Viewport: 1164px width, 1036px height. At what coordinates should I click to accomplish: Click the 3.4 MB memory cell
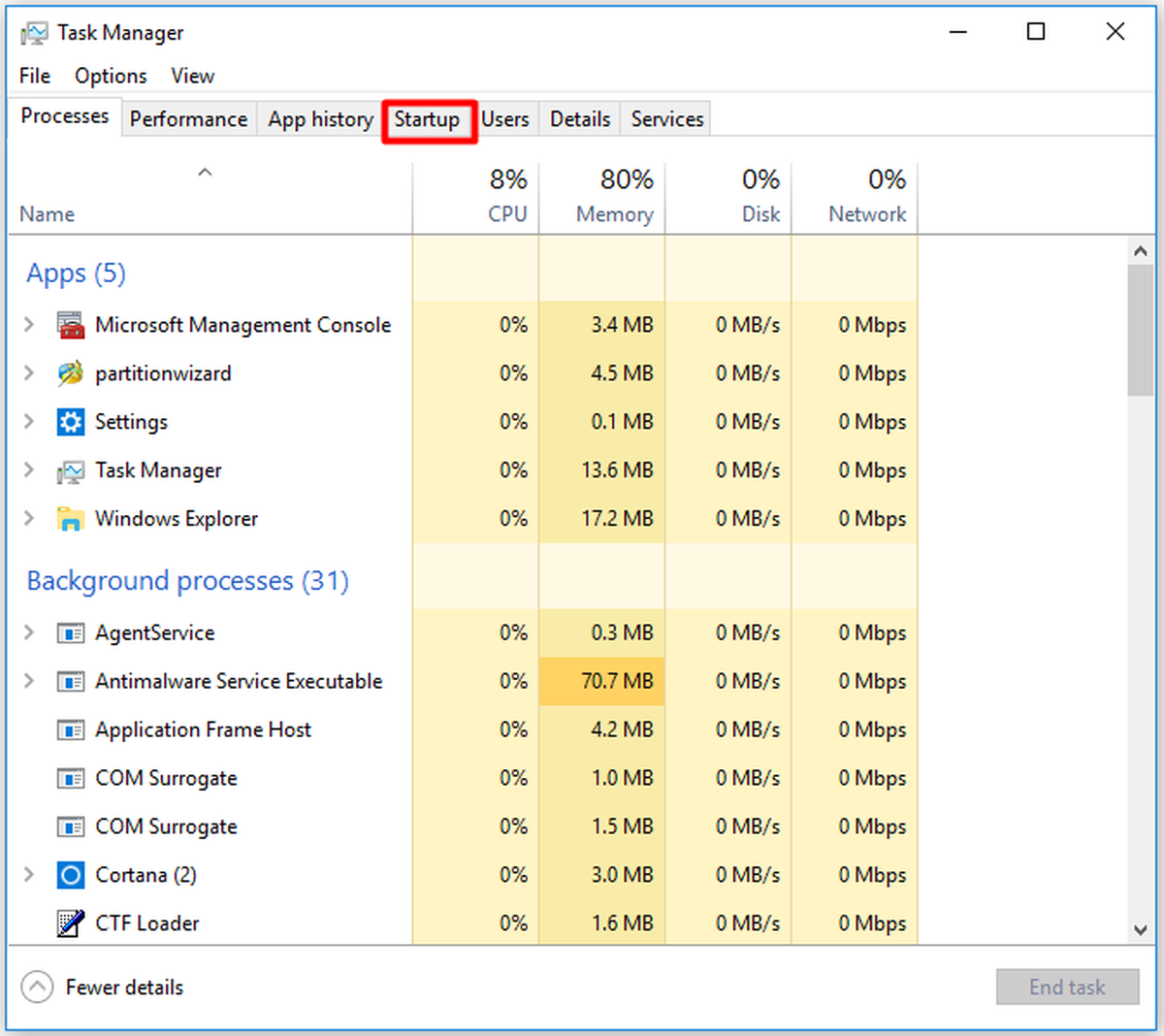(601, 325)
